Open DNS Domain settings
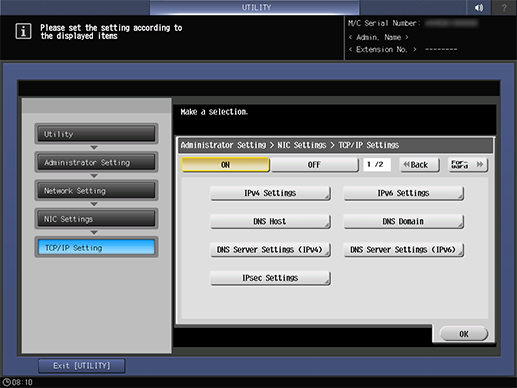The height and width of the screenshot is (388, 517). [403, 222]
